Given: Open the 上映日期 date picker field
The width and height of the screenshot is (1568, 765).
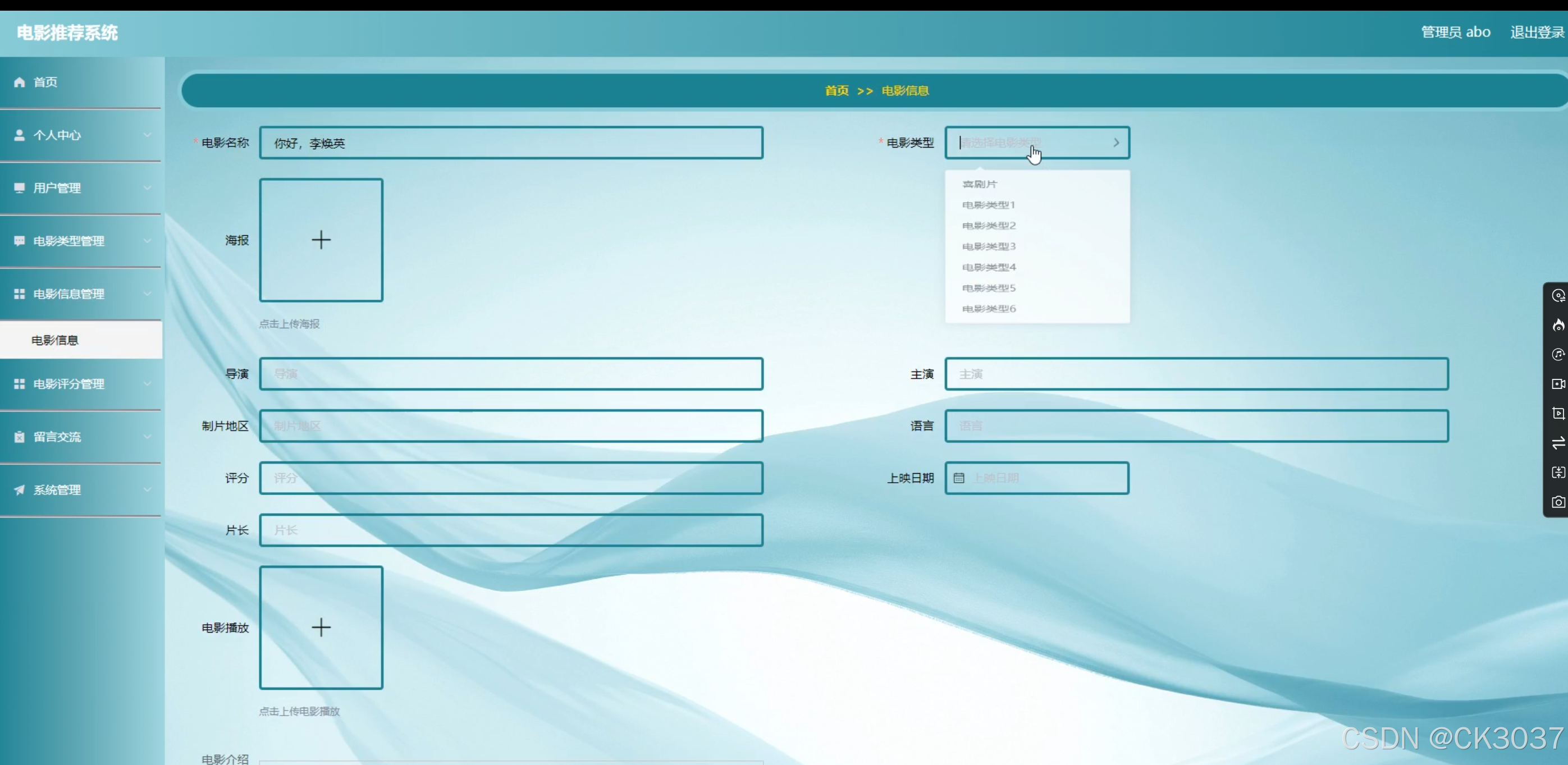Looking at the screenshot, I should pos(1036,478).
